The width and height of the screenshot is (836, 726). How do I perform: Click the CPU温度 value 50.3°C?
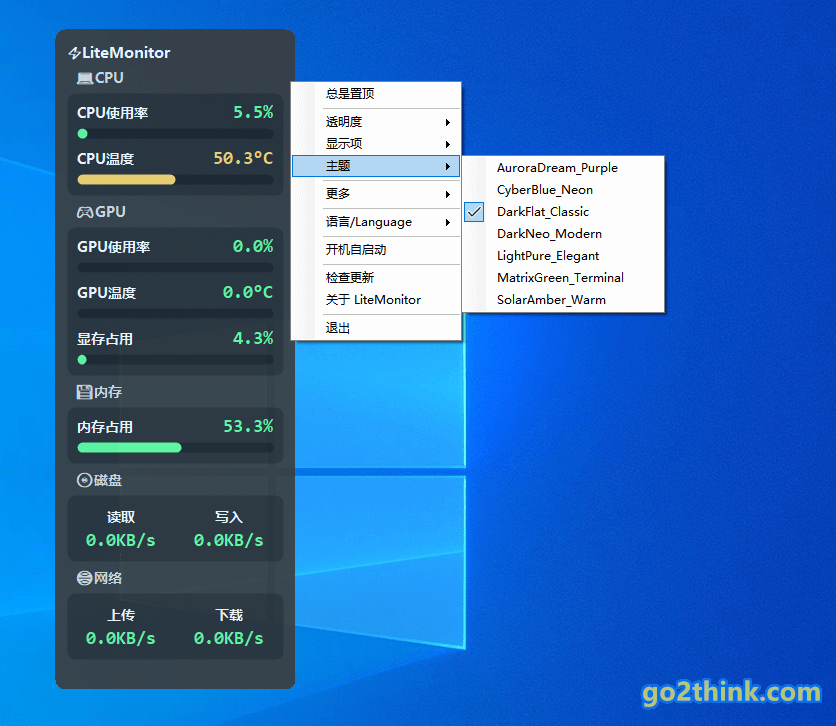click(x=243, y=158)
